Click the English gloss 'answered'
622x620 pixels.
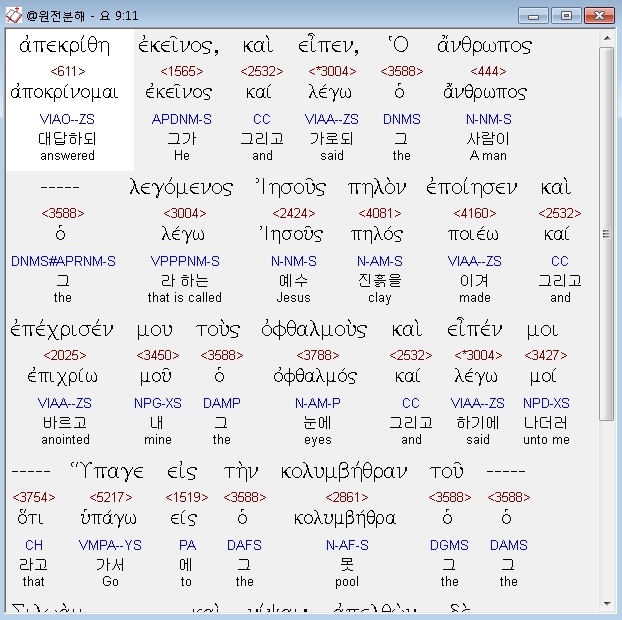pyautogui.click(x=67, y=155)
